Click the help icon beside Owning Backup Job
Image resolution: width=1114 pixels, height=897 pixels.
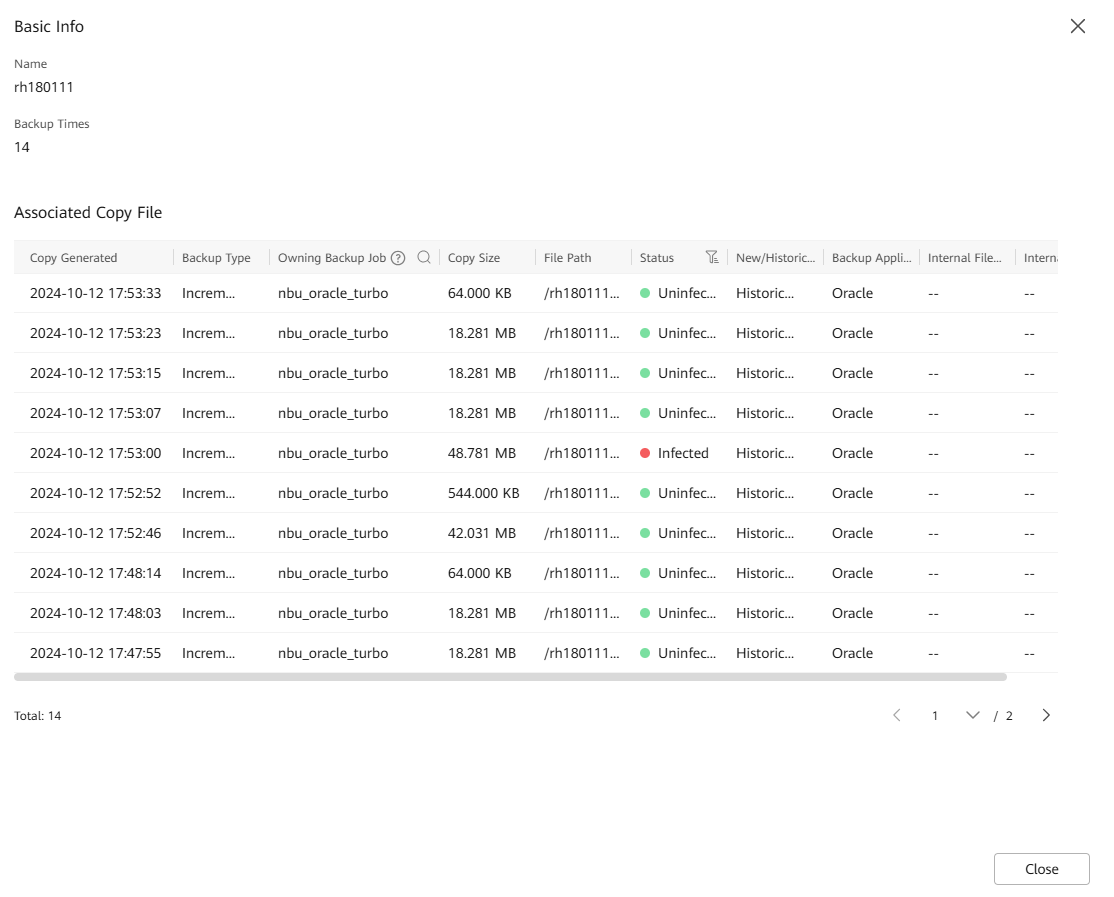[398, 258]
